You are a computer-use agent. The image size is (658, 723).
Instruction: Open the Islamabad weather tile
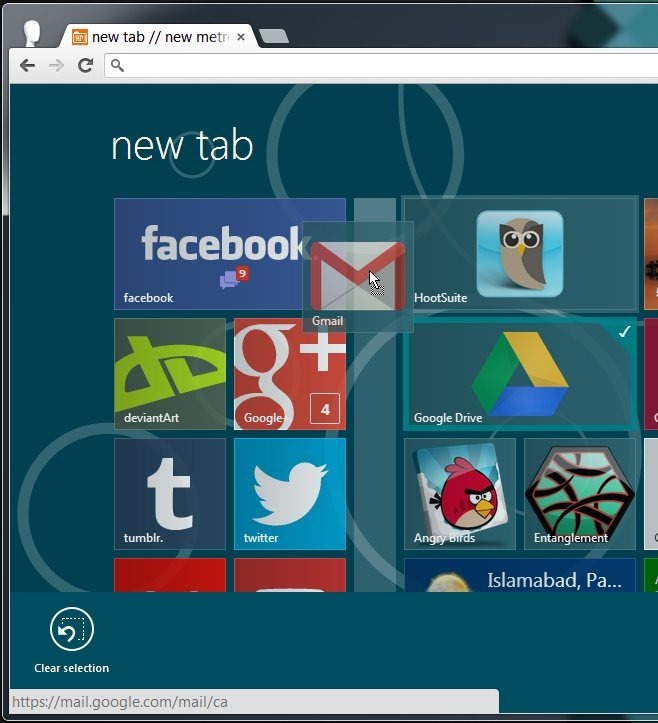point(520,575)
